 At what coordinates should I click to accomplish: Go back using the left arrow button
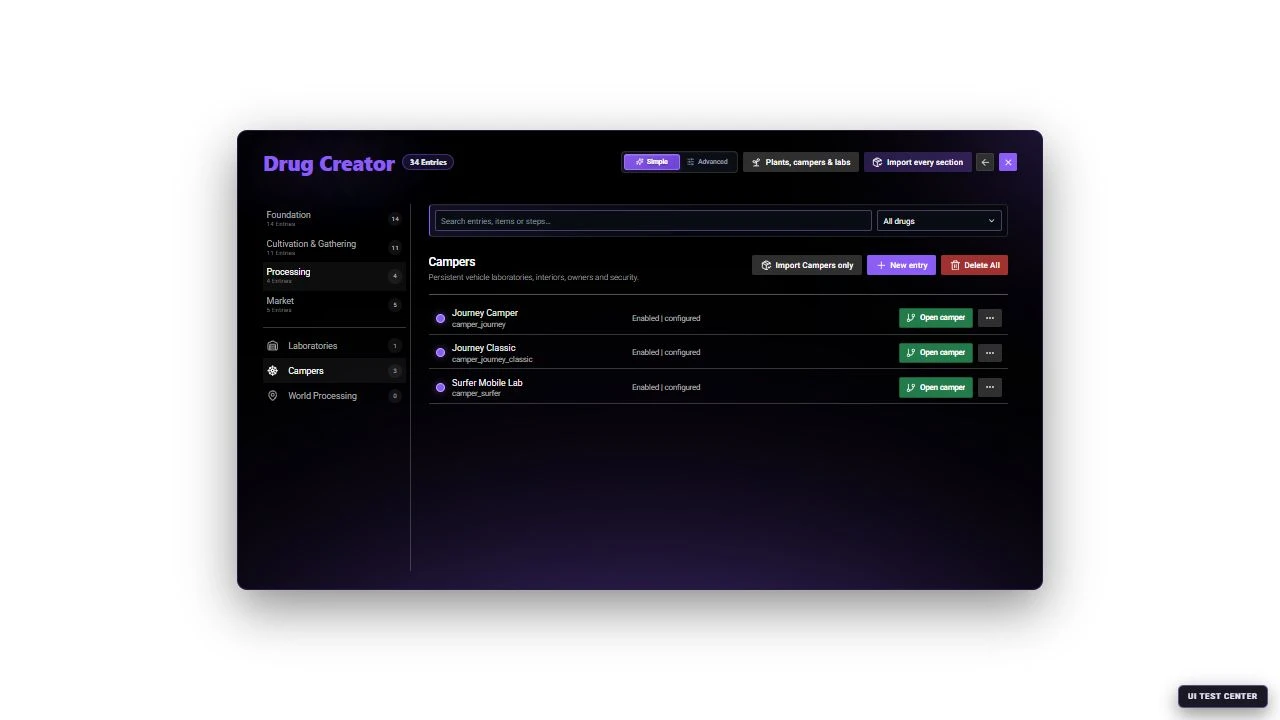[985, 162]
